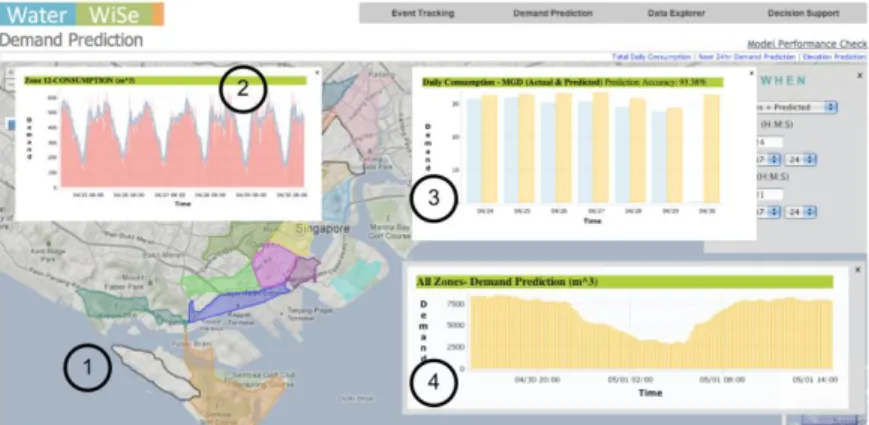Click the 05/01 02:00 axis label
869x425 pixels.
631,380
